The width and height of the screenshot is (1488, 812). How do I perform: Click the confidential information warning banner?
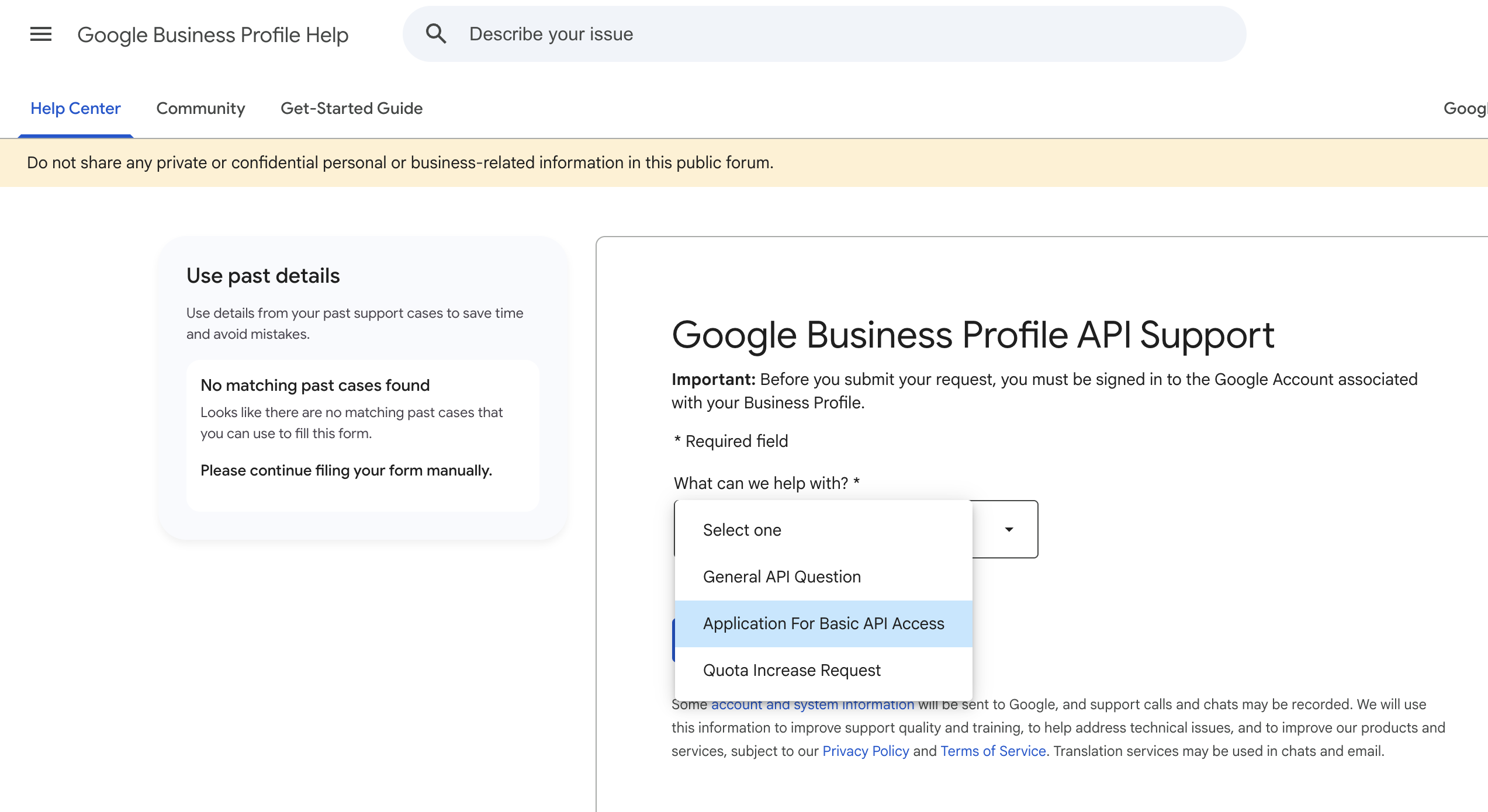[x=401, y=162]
